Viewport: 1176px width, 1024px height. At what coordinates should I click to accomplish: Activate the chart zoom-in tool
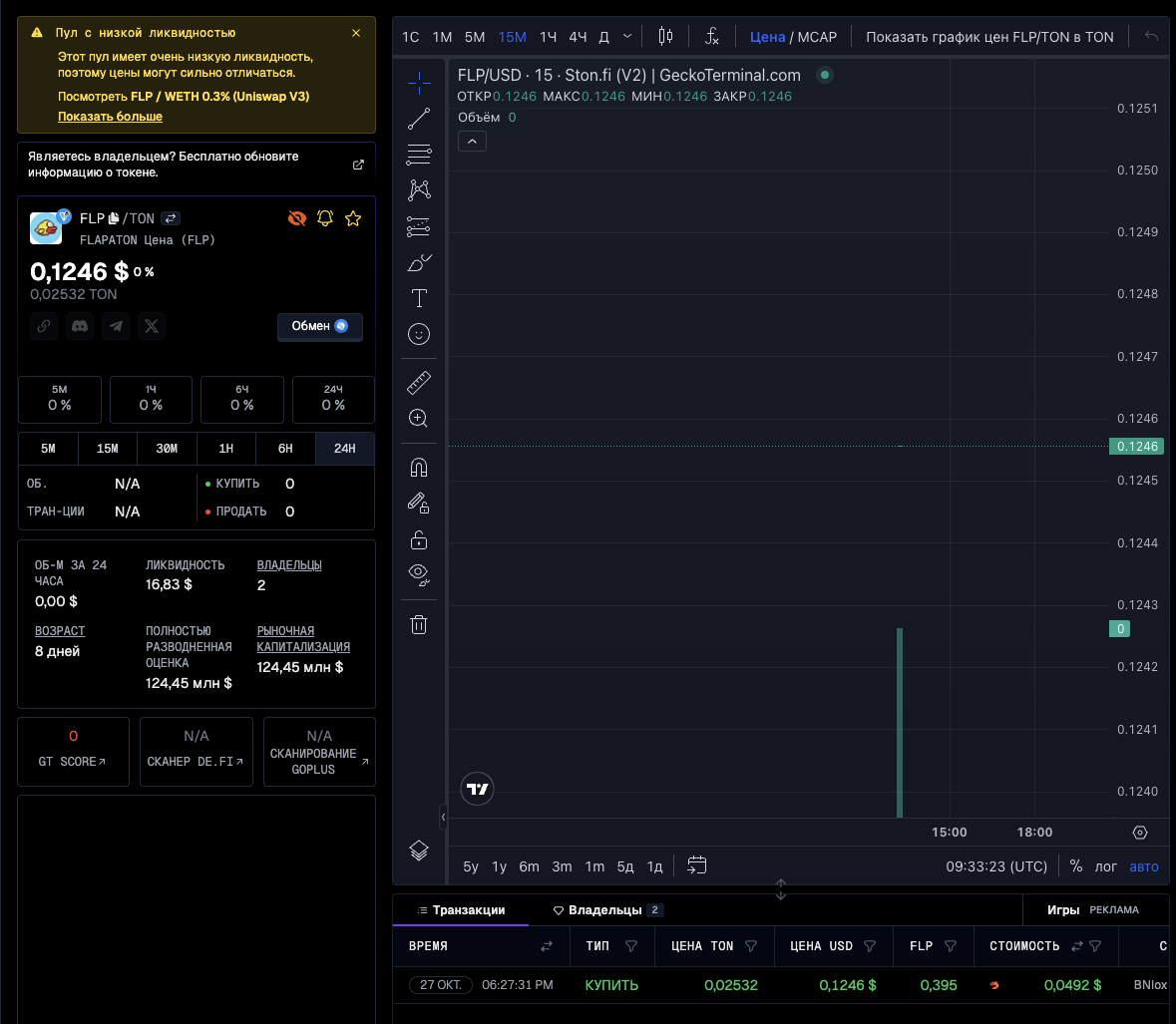pos(419,419)
